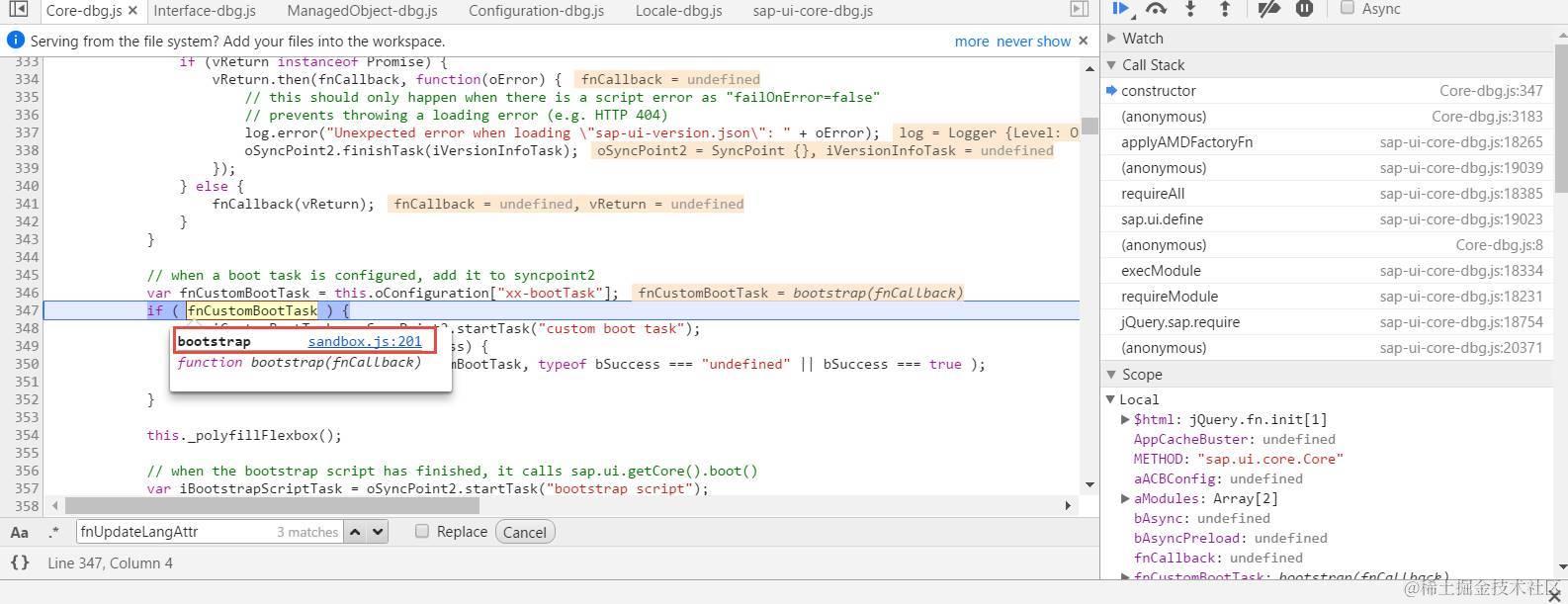Tick the Replace checkbox
This screenshot has height=604, width=1568.
pyautogui.click(x=422, y=531)
